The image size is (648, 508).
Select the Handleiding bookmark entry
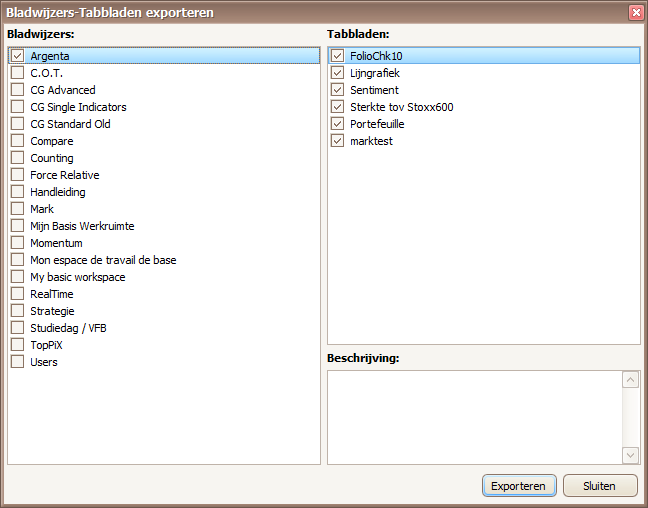click(58, 192)
